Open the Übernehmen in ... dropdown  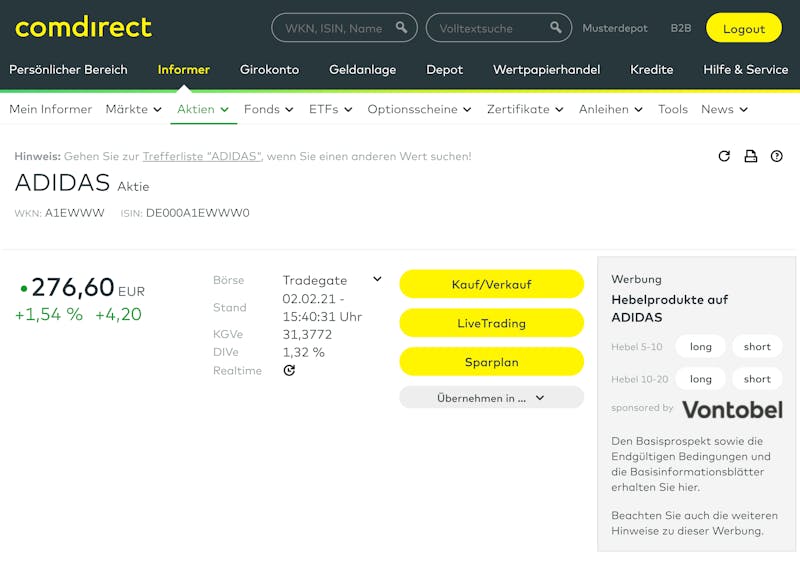(x=491, y=397)
